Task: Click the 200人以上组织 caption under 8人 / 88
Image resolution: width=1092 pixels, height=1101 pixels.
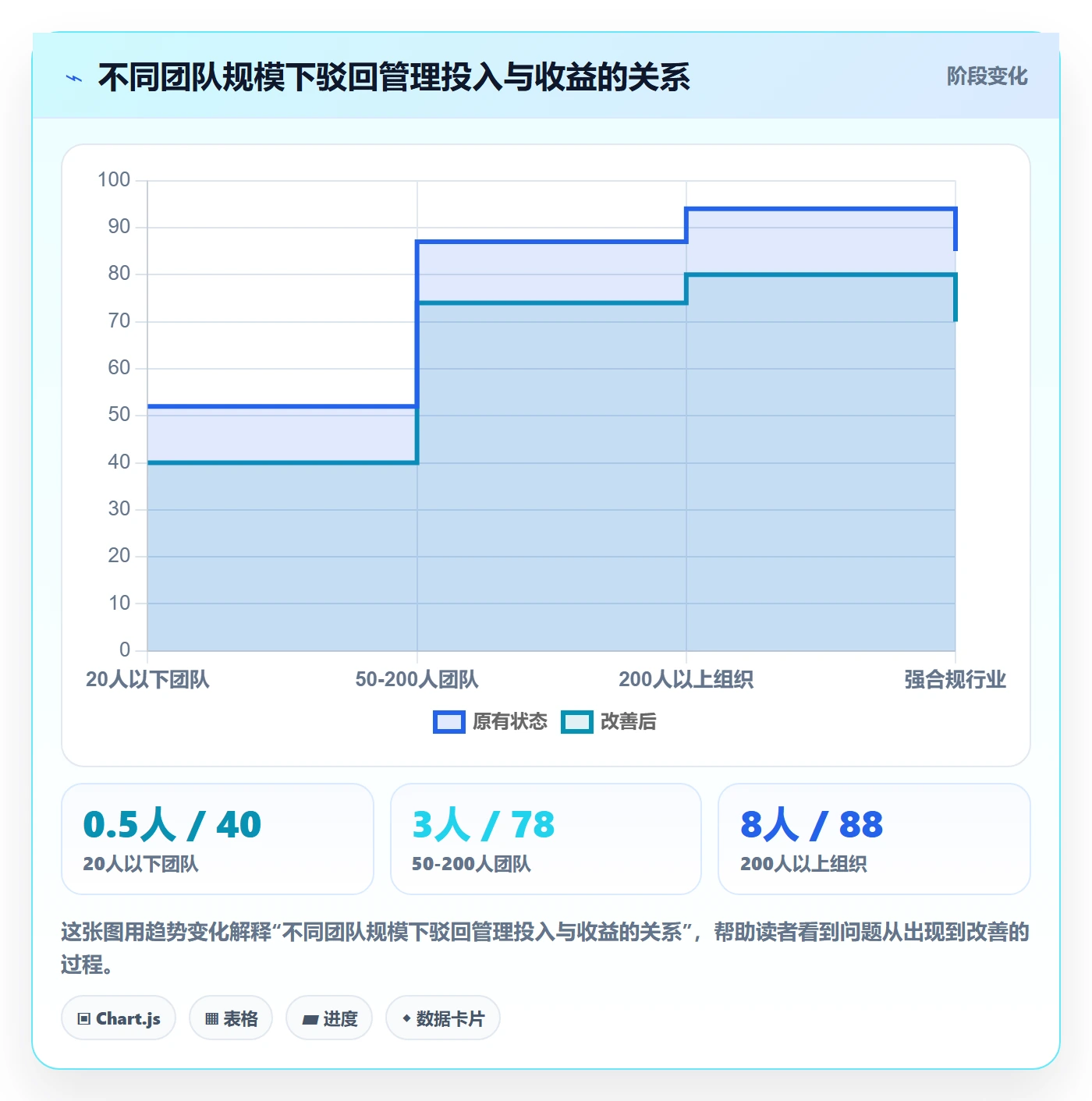Action: point(803,864)
